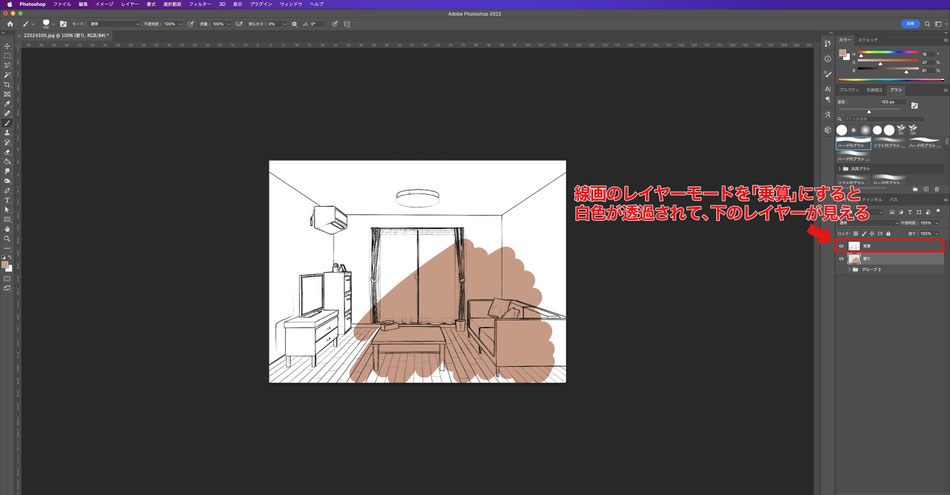Toggle layer filtering switch on Layers panel
The height and width of the screenshot is (495, 950).
[x=938, y=211]
